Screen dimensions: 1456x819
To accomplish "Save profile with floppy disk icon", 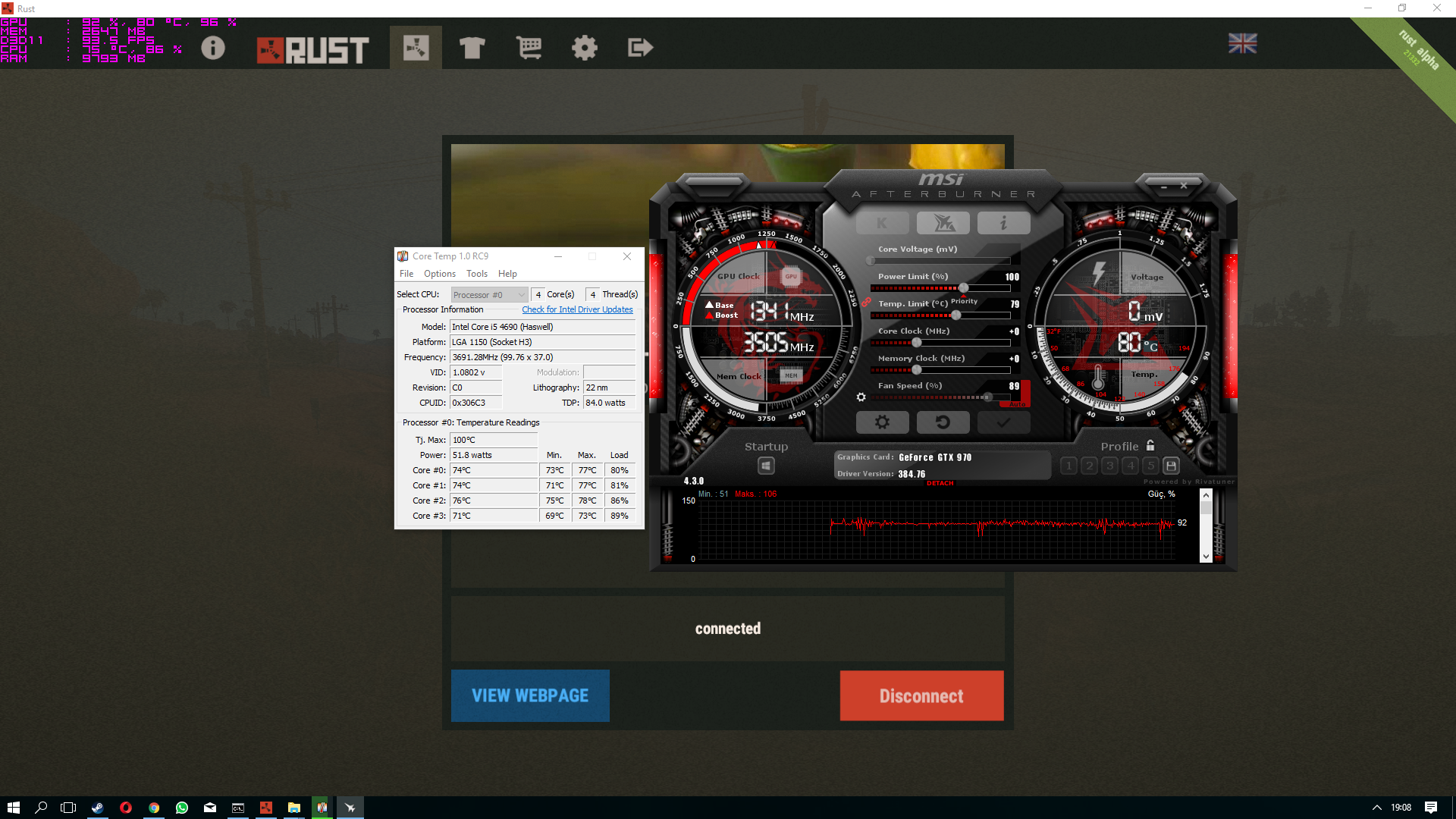I will (x=1171, y=466).
